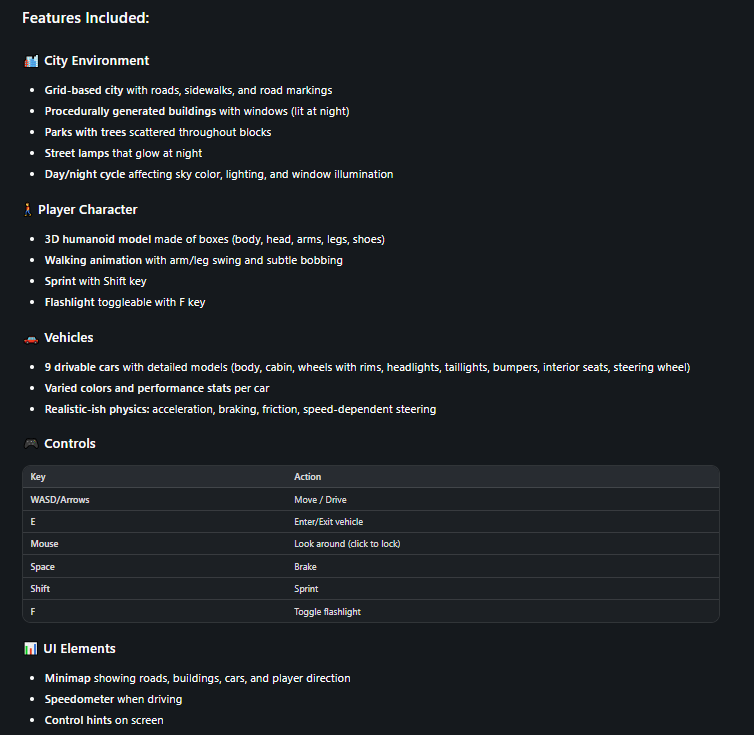Click the Features Included heading
This screenshot has height=735, width=754.
point(86,18)
